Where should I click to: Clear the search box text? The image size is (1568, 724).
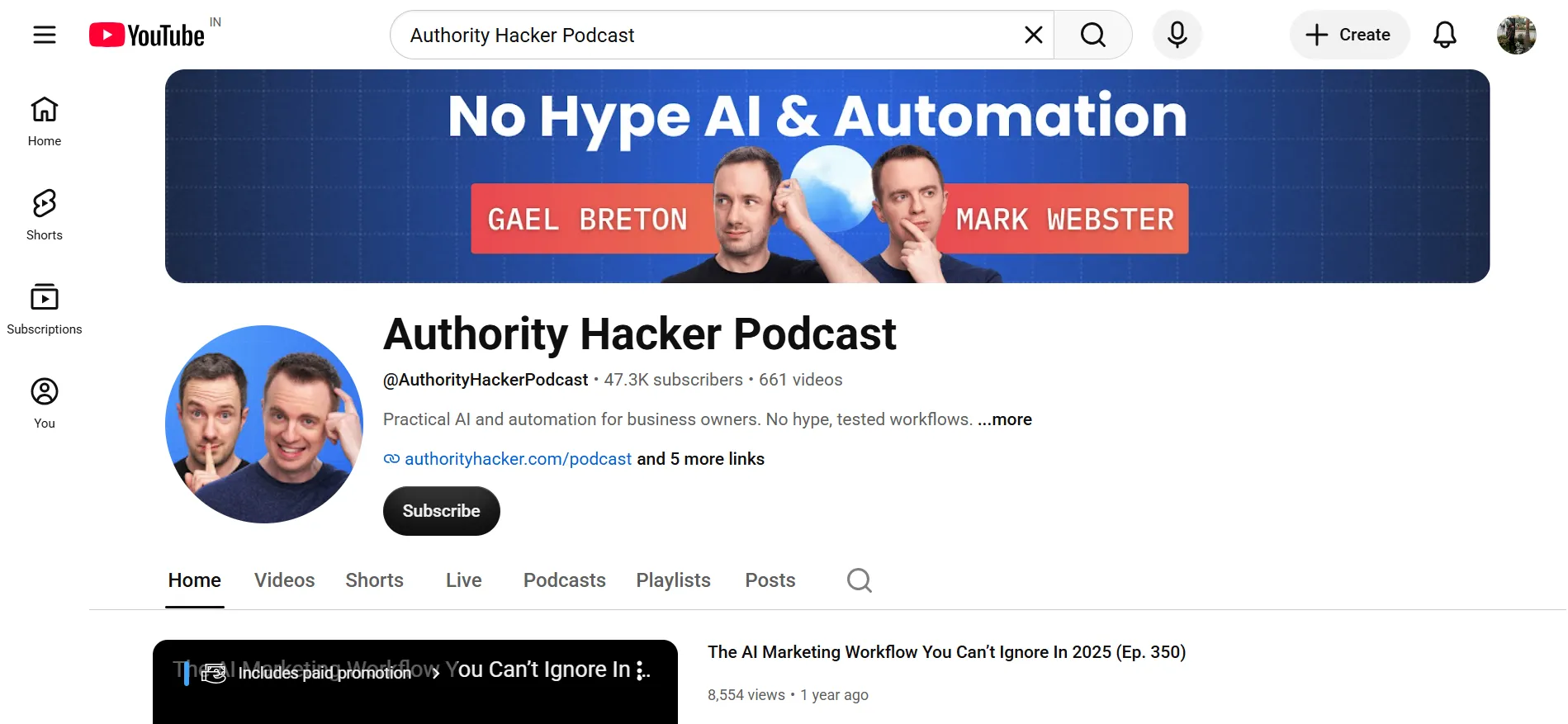pos(1033,35)
